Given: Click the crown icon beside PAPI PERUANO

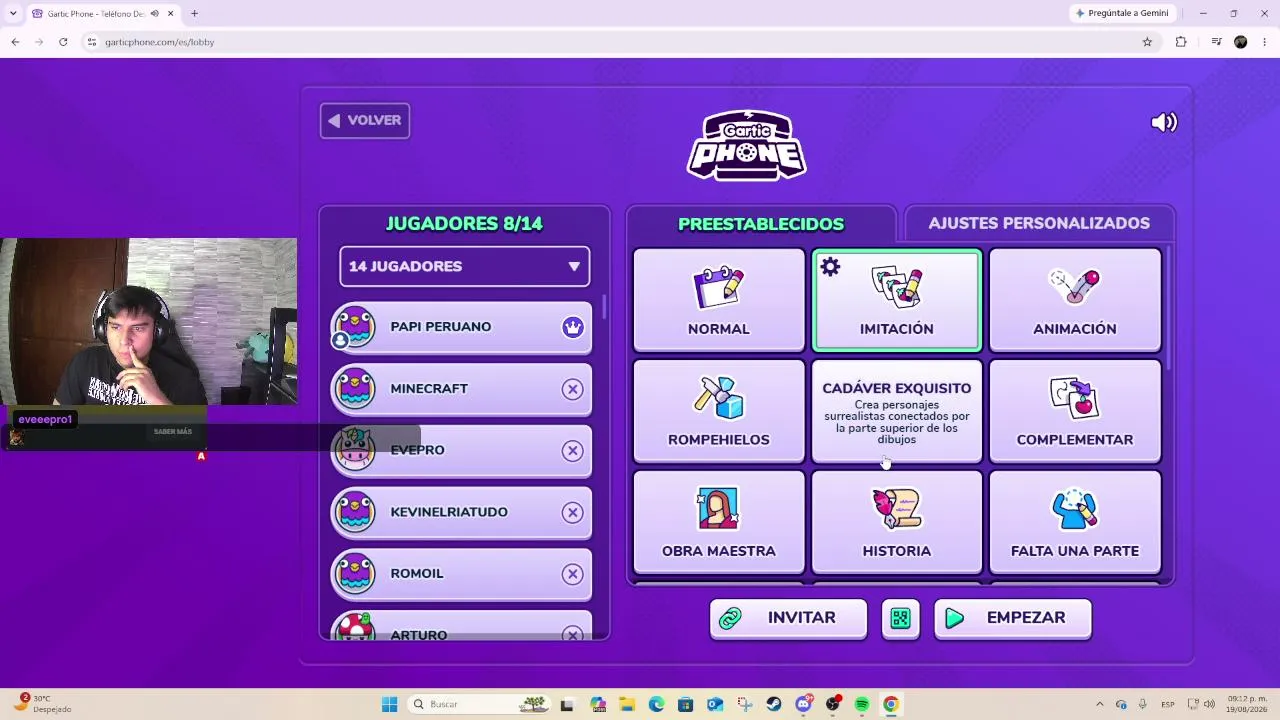Looking at the screenshot, I should click(573, 327).
